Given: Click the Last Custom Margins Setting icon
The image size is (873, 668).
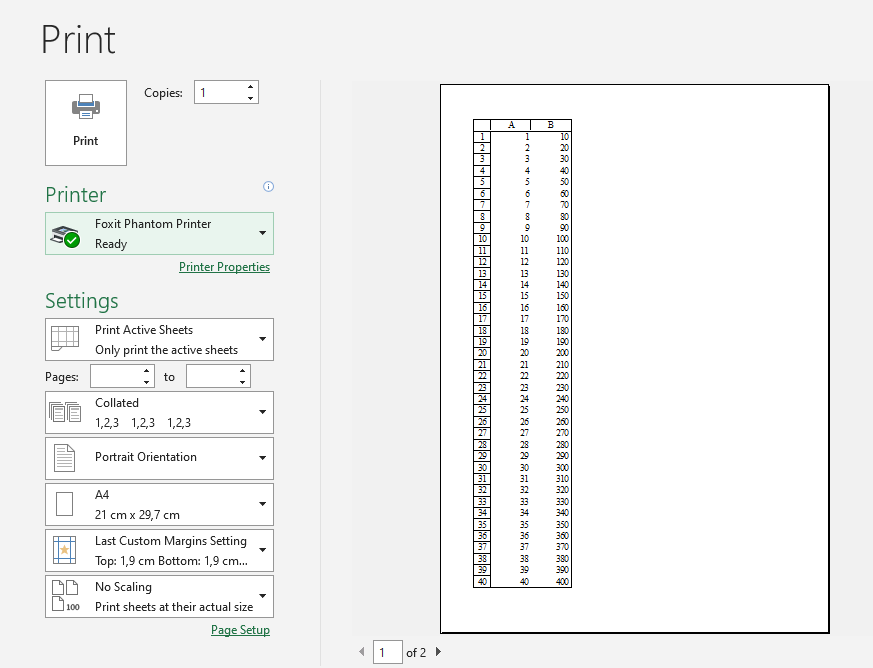Looking at the screenshot, I should (64, 550).
